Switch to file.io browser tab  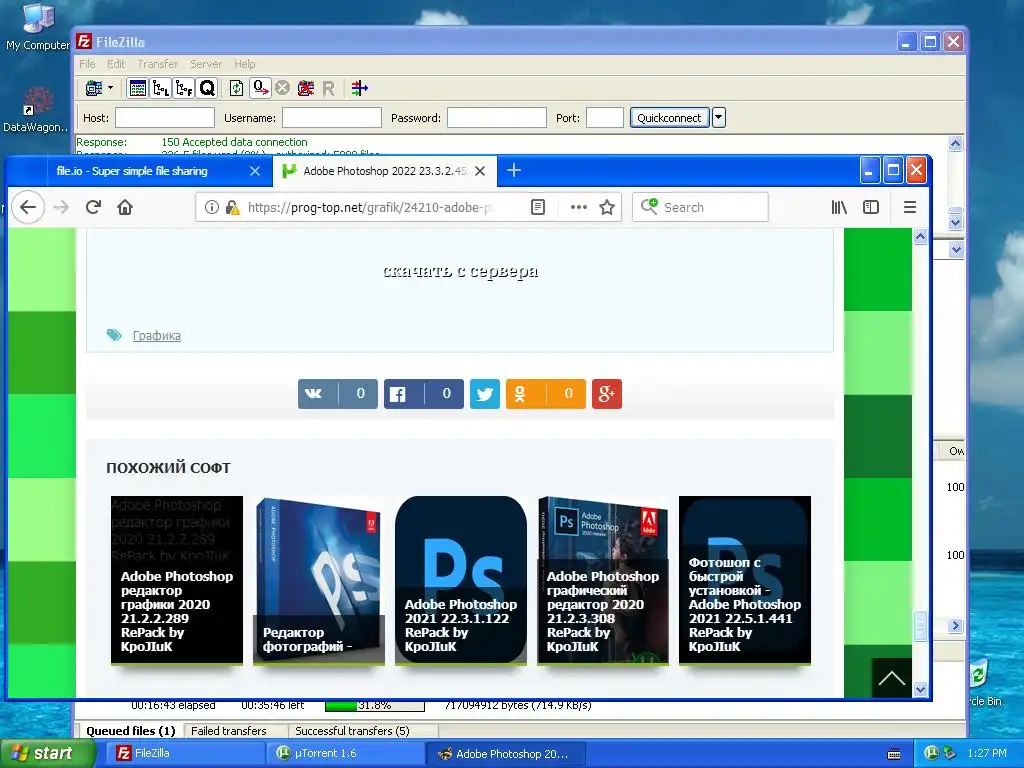coord(132,171)
